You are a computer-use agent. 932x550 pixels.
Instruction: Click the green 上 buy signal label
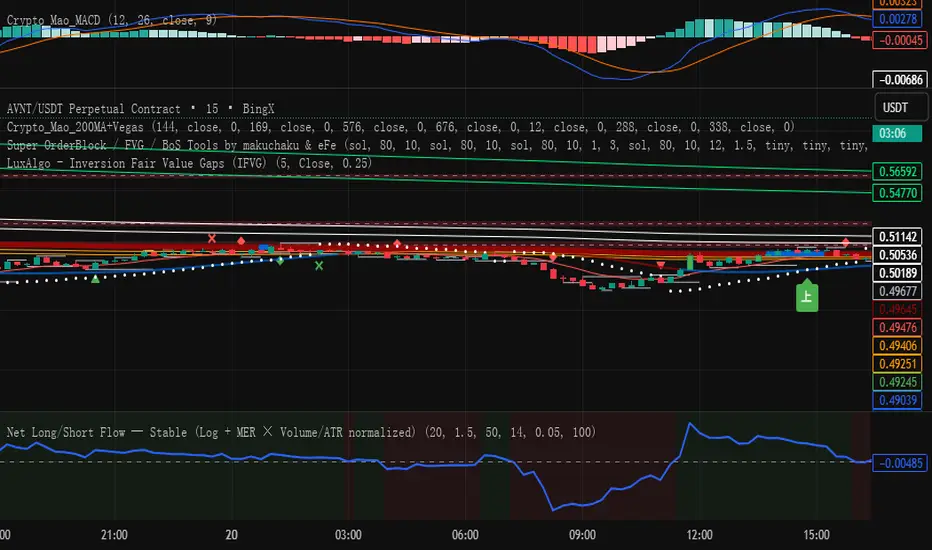807,296
